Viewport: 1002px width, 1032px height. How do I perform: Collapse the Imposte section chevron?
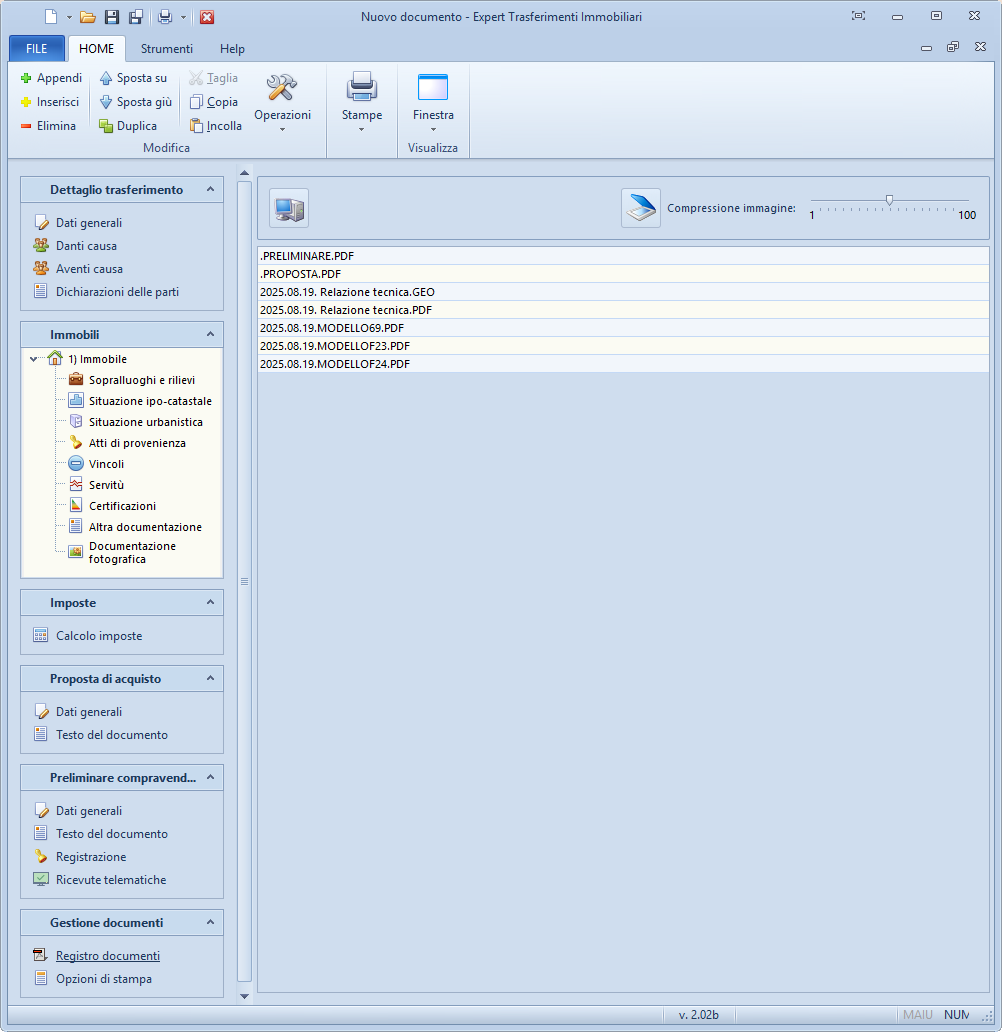click(x=210, y=603)
